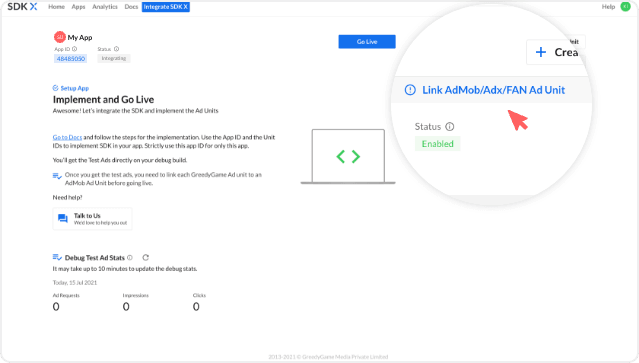This screenshot has width=639, height=363.
Task: Open the green user avatar menu
Action: [x=625, y=7]
